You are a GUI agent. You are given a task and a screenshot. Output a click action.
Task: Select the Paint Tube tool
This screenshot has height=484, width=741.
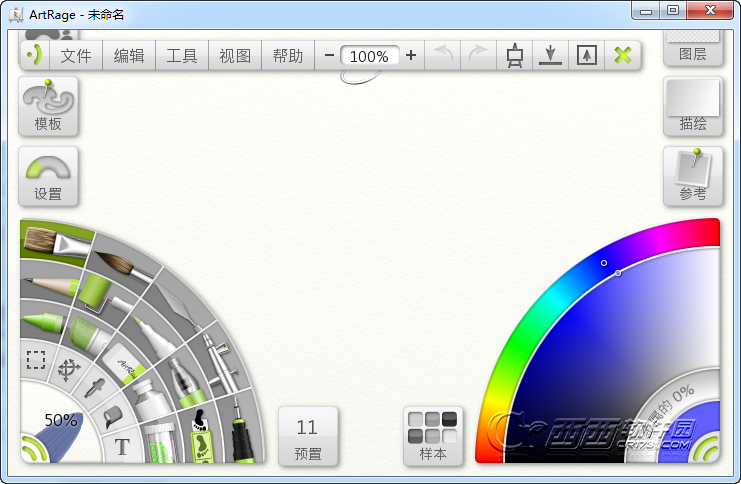pos(152,399)
